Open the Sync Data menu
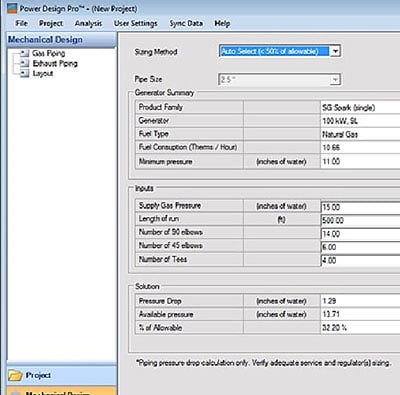Image resolution: width=400 pixels, height=395 pixels. (x=186, y=23)
